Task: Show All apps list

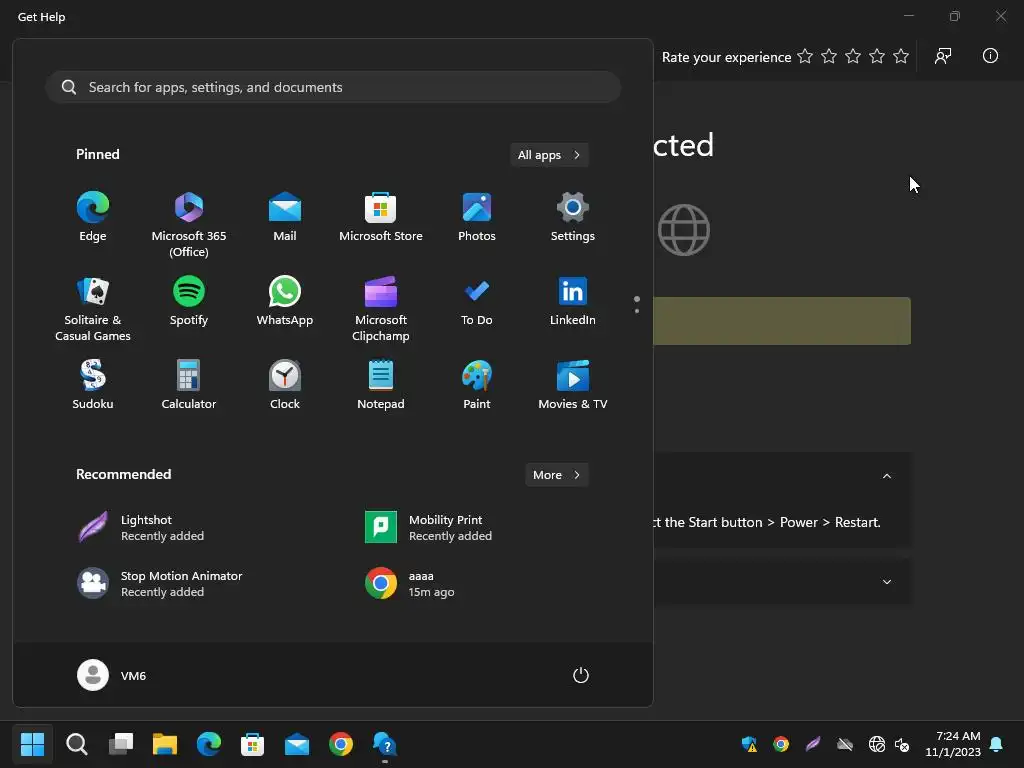Action: point(549,155)
